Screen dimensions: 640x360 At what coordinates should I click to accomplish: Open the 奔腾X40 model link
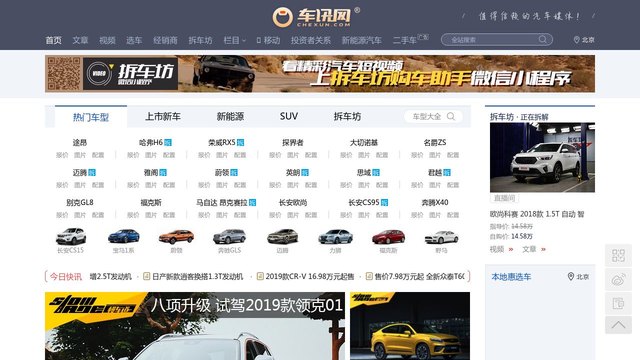tap(435, 202)
